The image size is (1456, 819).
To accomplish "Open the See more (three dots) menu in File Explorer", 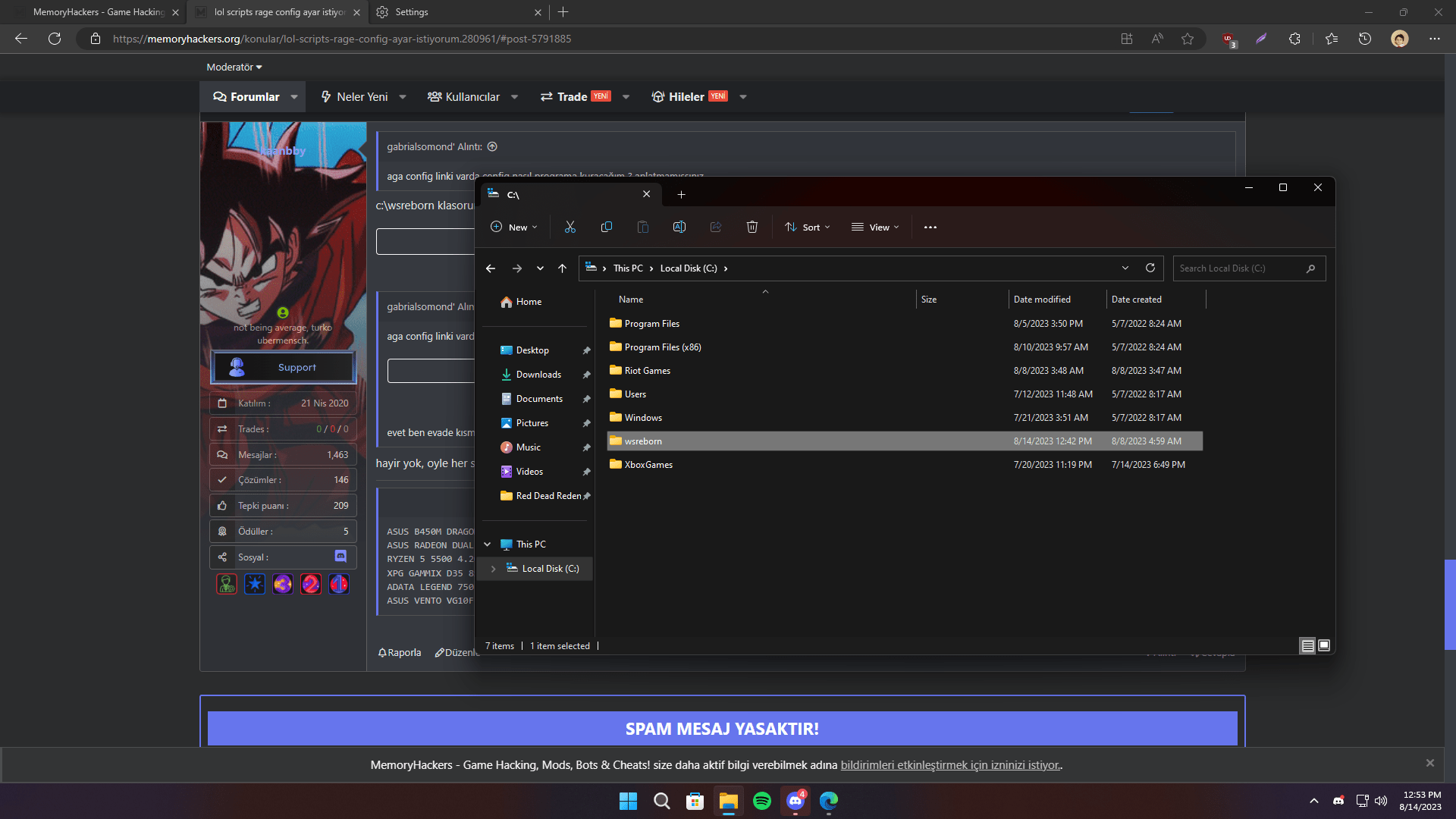I will pyautogui.click(x=930, y=227).
